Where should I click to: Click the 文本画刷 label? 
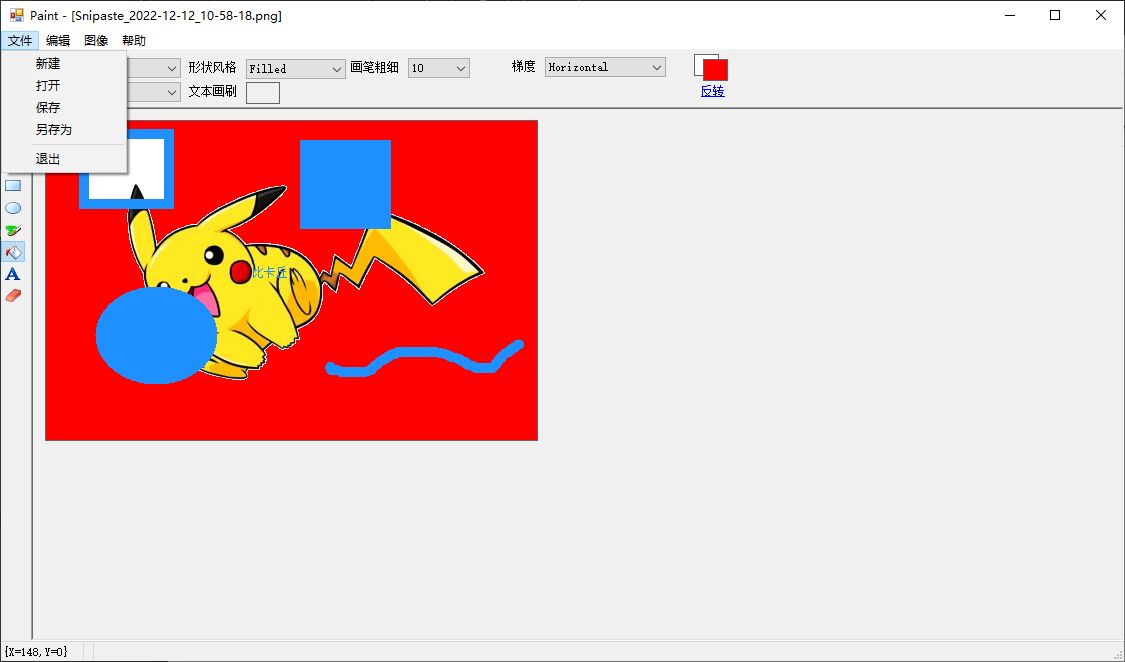(212, 92)
